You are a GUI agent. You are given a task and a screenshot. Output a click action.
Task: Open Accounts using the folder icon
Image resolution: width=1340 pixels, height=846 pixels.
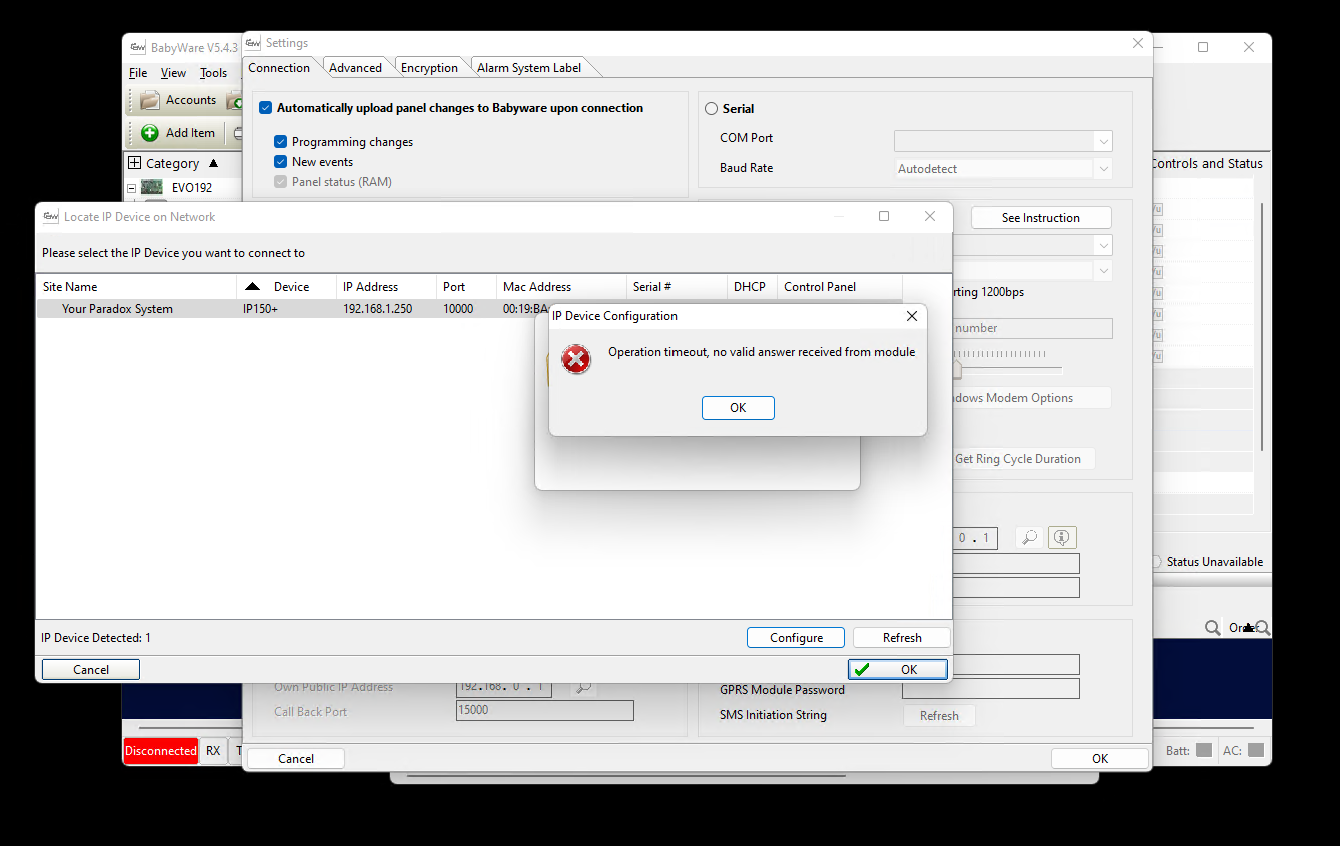pyautogui.click(x=148, y=100)
